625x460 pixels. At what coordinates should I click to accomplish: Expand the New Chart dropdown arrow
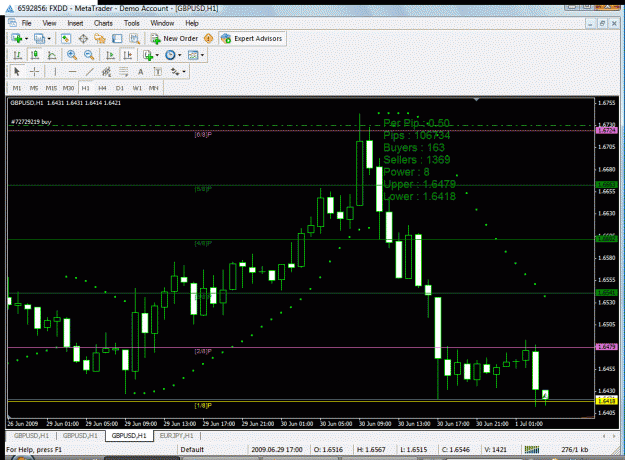pyautogui.click(x=27, y=39)
